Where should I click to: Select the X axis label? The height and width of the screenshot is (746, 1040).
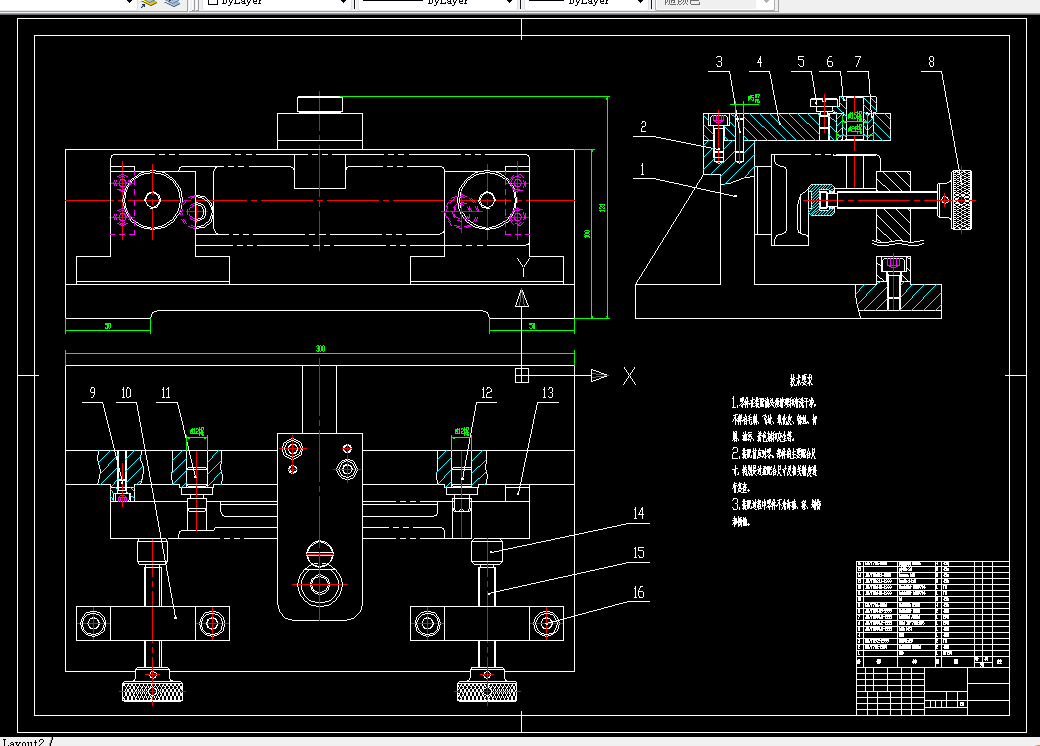click(629, 376)
